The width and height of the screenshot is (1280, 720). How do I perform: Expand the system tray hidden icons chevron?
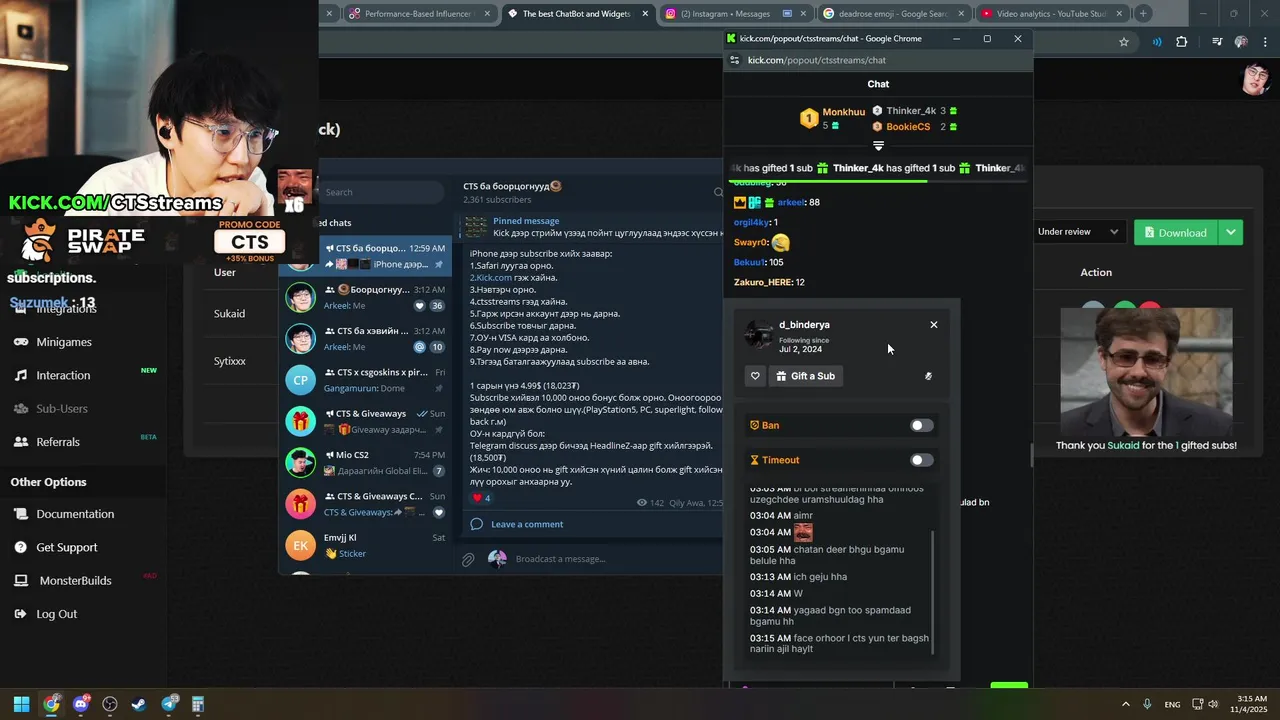coord(1126,704)
